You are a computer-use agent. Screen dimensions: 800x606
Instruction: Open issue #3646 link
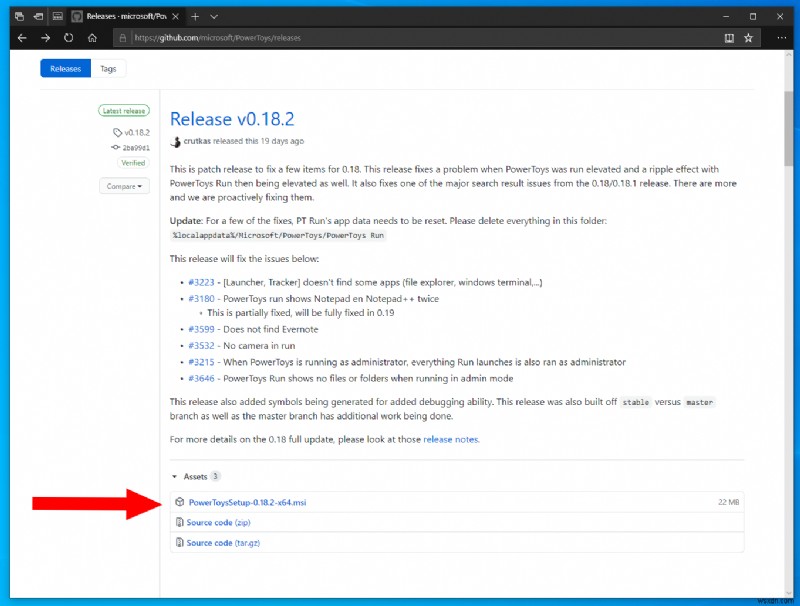(201, 378)
